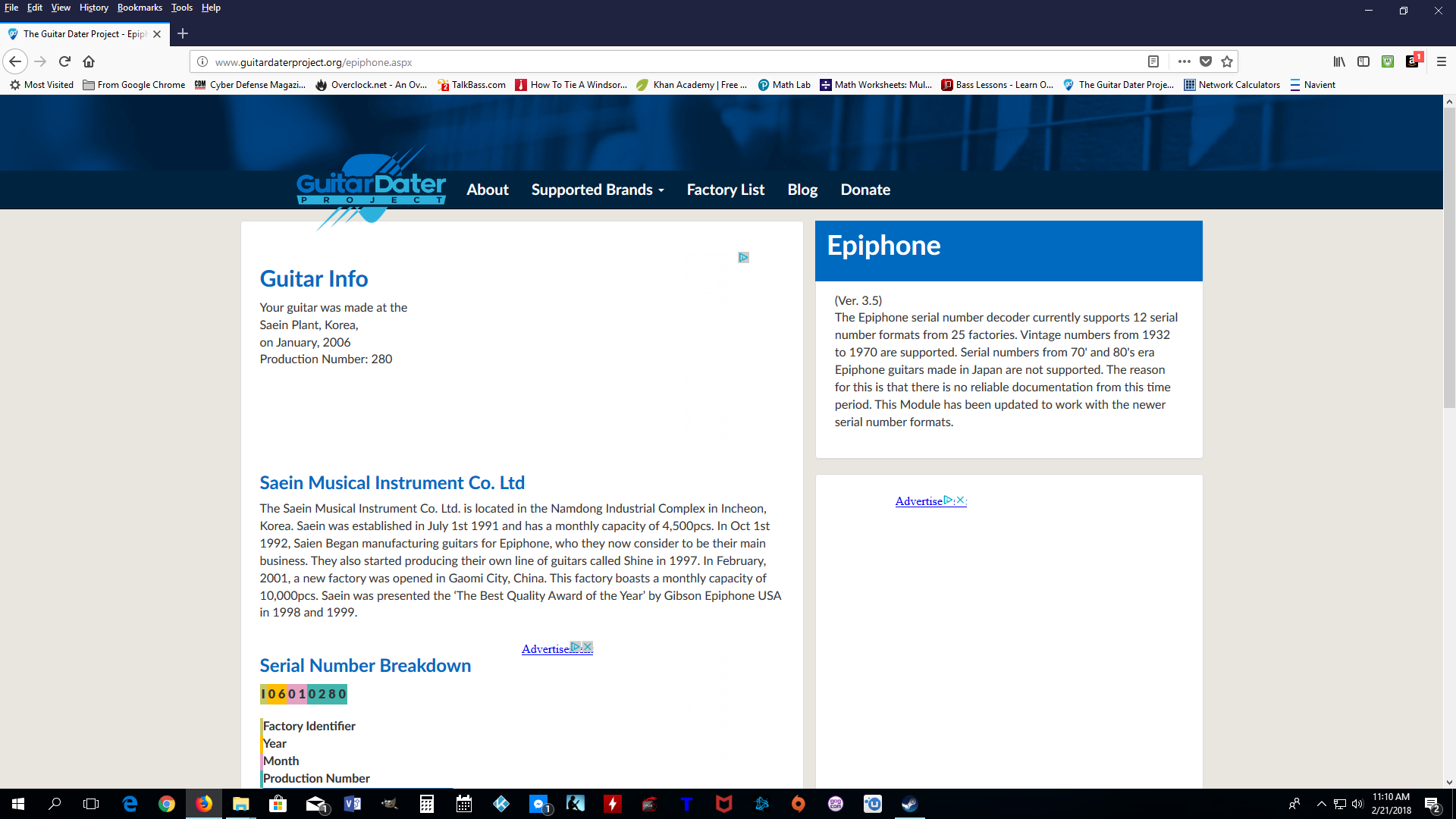Show sidebars icon in Firefox toolbar
Screen dimensions: 1456x819
[1363, 61]
